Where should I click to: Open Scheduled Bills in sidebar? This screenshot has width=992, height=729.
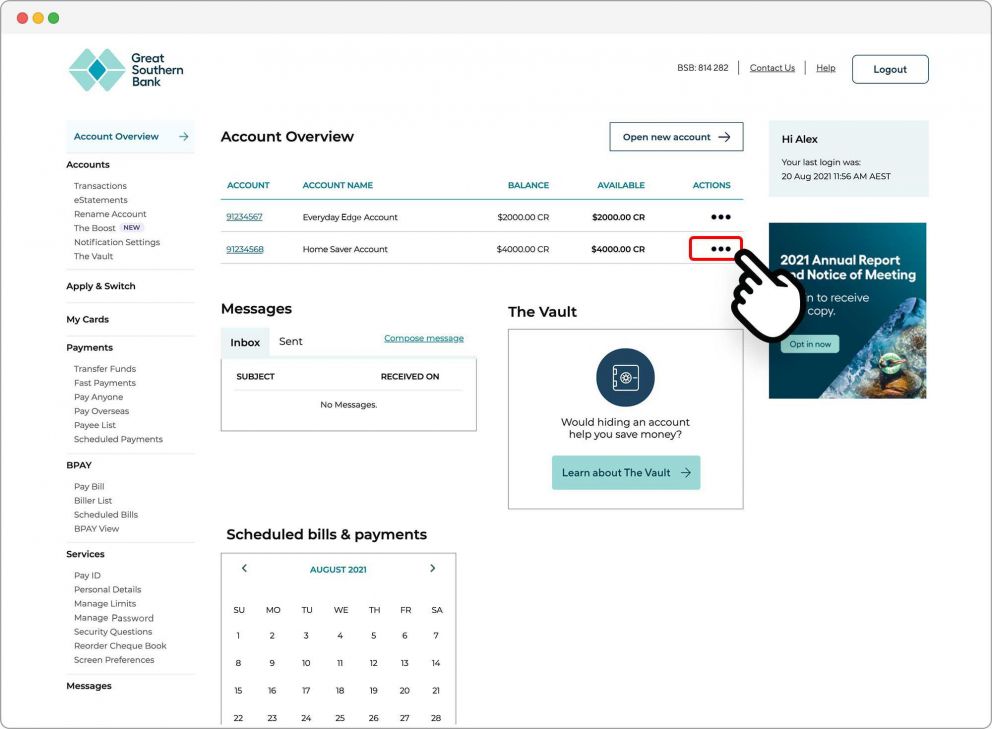point(106,514)
